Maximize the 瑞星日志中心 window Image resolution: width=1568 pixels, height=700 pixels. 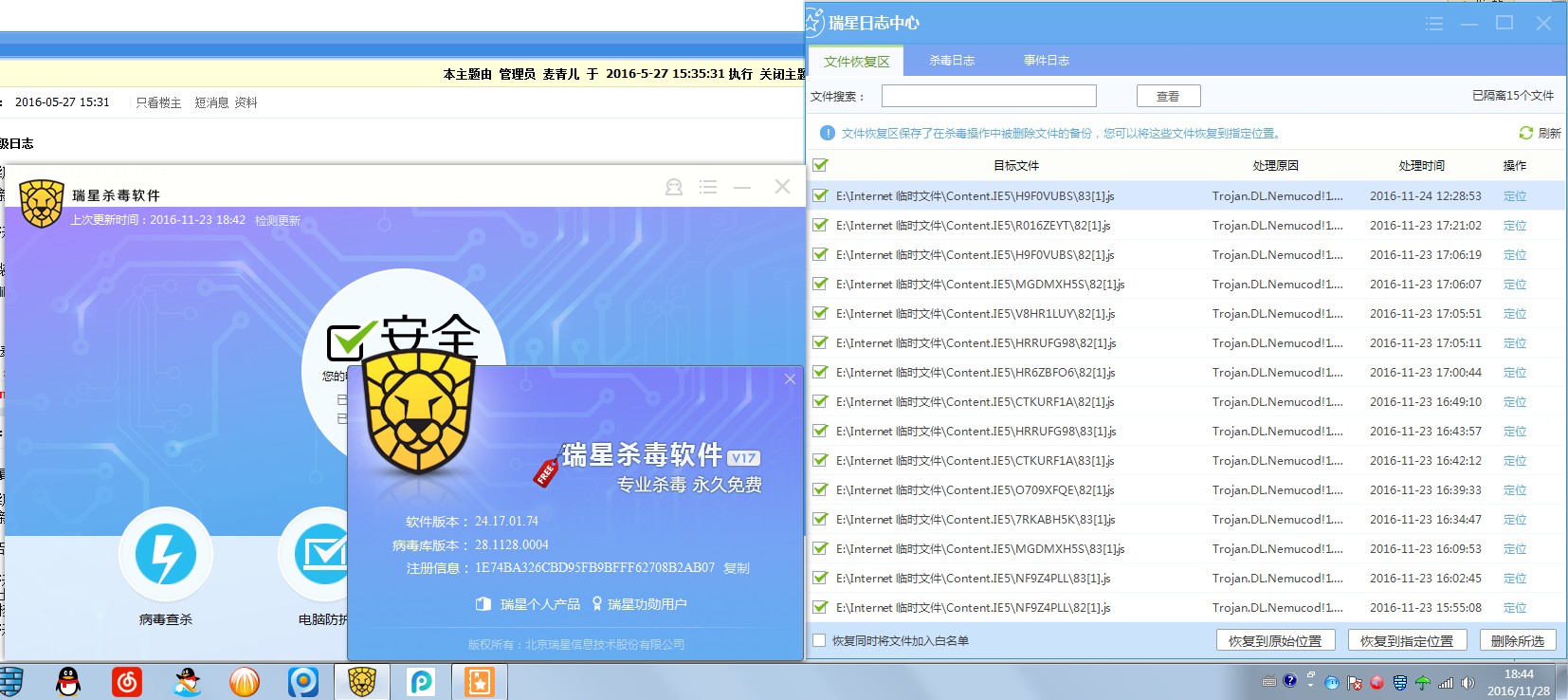pyautogui.click(x=1504, y=23)
